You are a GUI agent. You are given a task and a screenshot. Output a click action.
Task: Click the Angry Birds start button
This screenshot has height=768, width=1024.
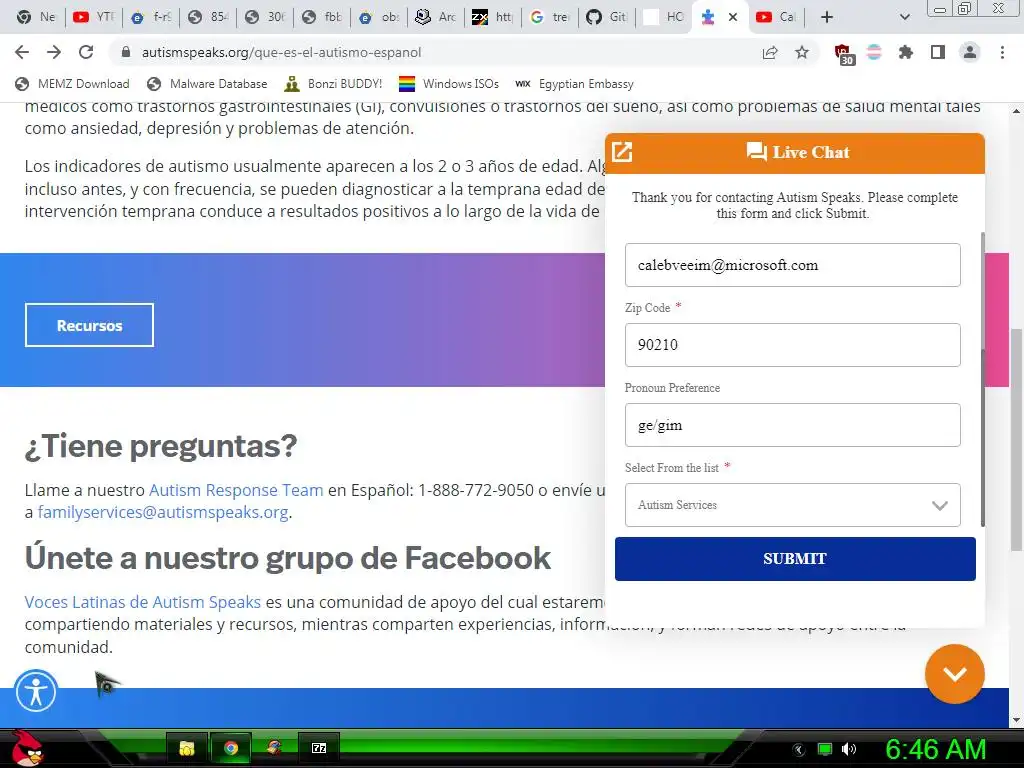[26, 748]
